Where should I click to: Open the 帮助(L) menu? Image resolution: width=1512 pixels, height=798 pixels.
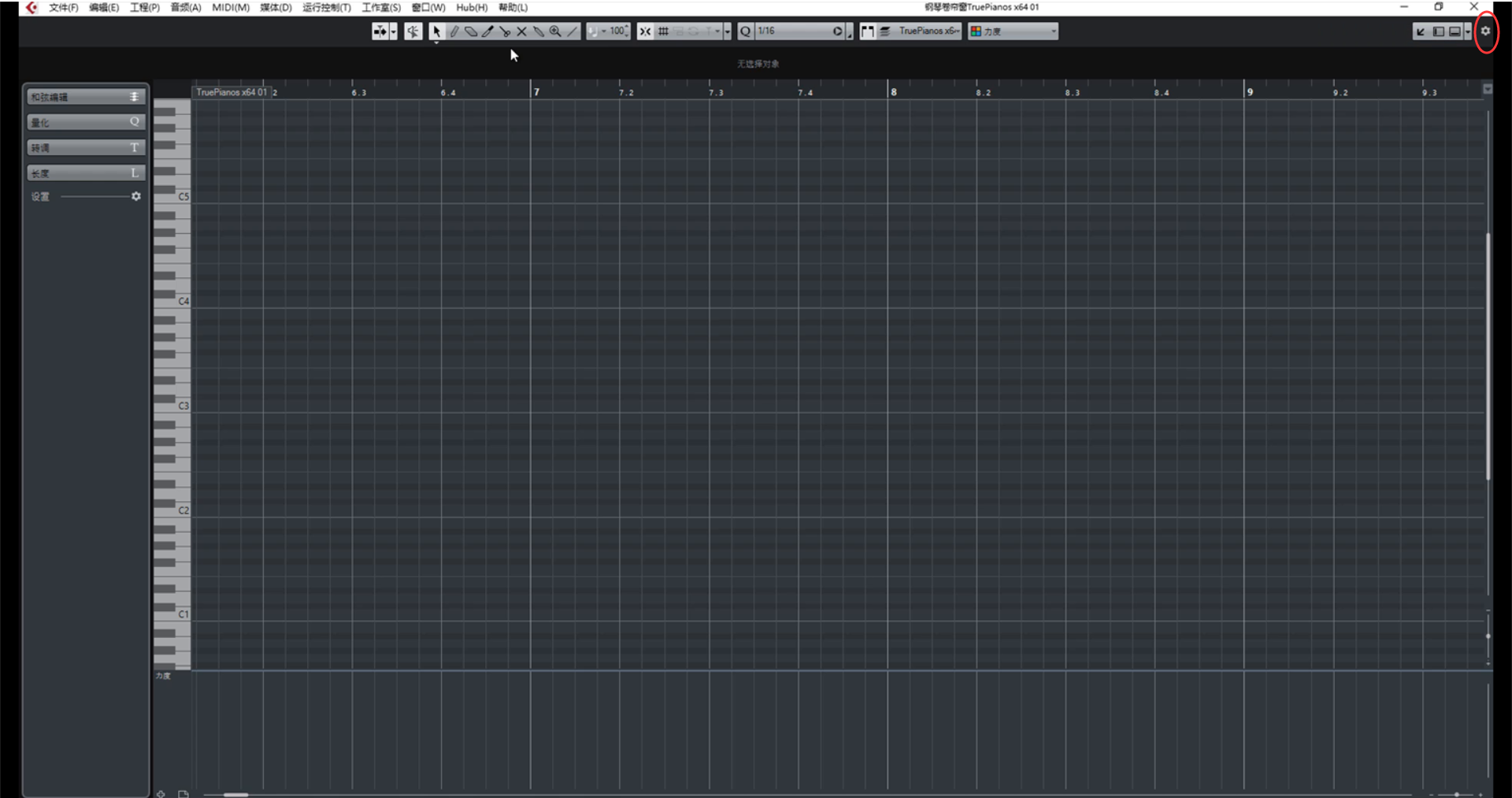513,7
